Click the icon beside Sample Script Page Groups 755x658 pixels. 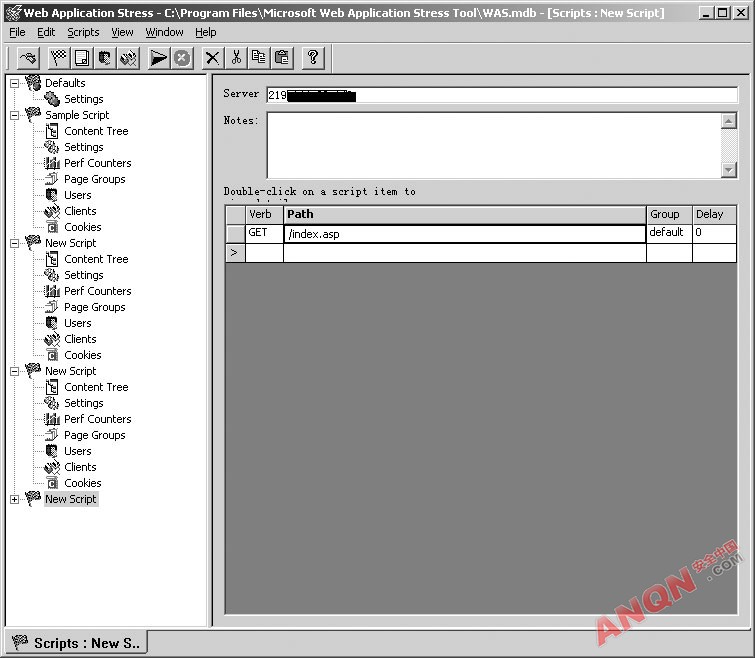tap(52, 179)
